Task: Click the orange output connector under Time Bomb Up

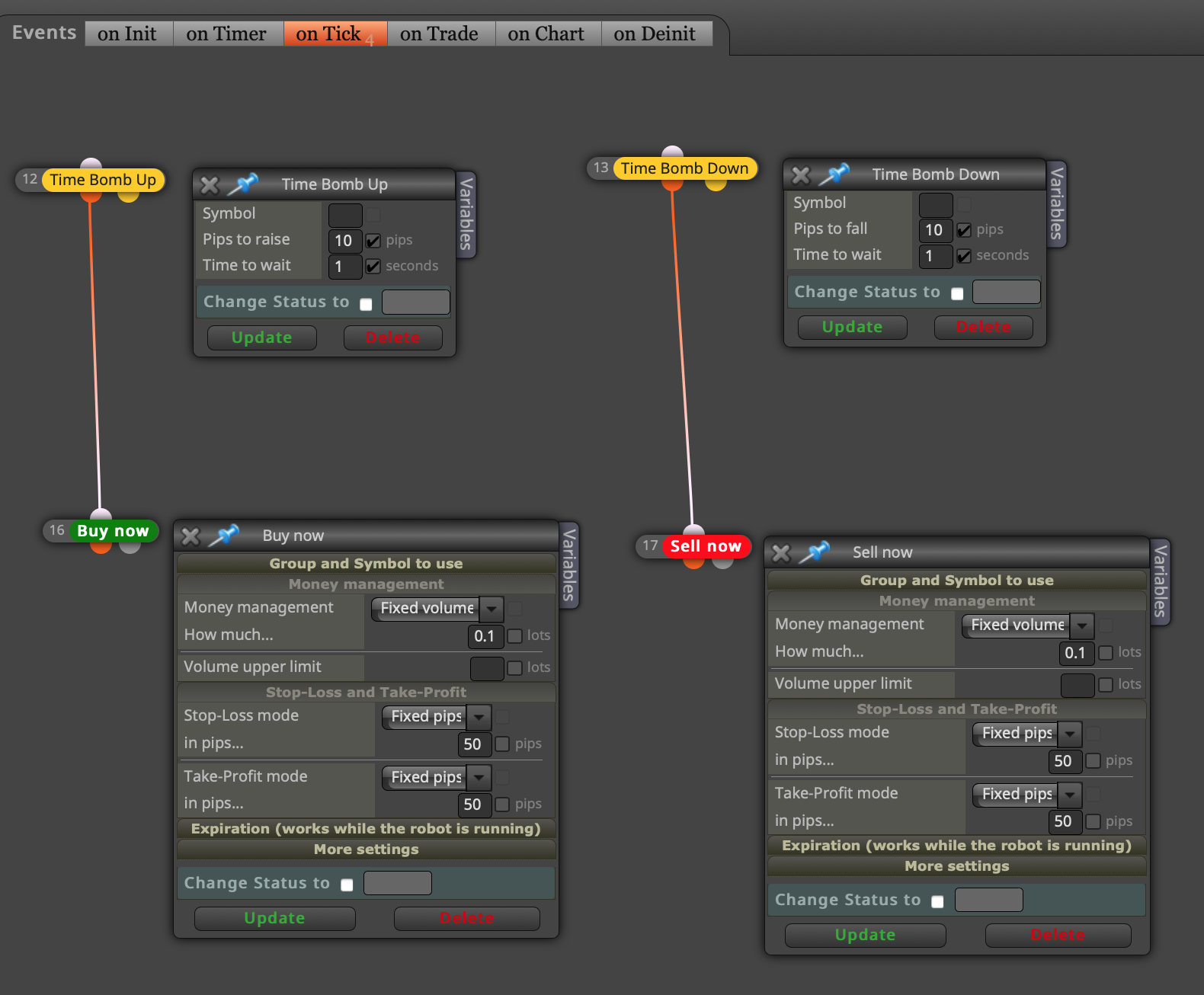Action: (x=91, y=195)
